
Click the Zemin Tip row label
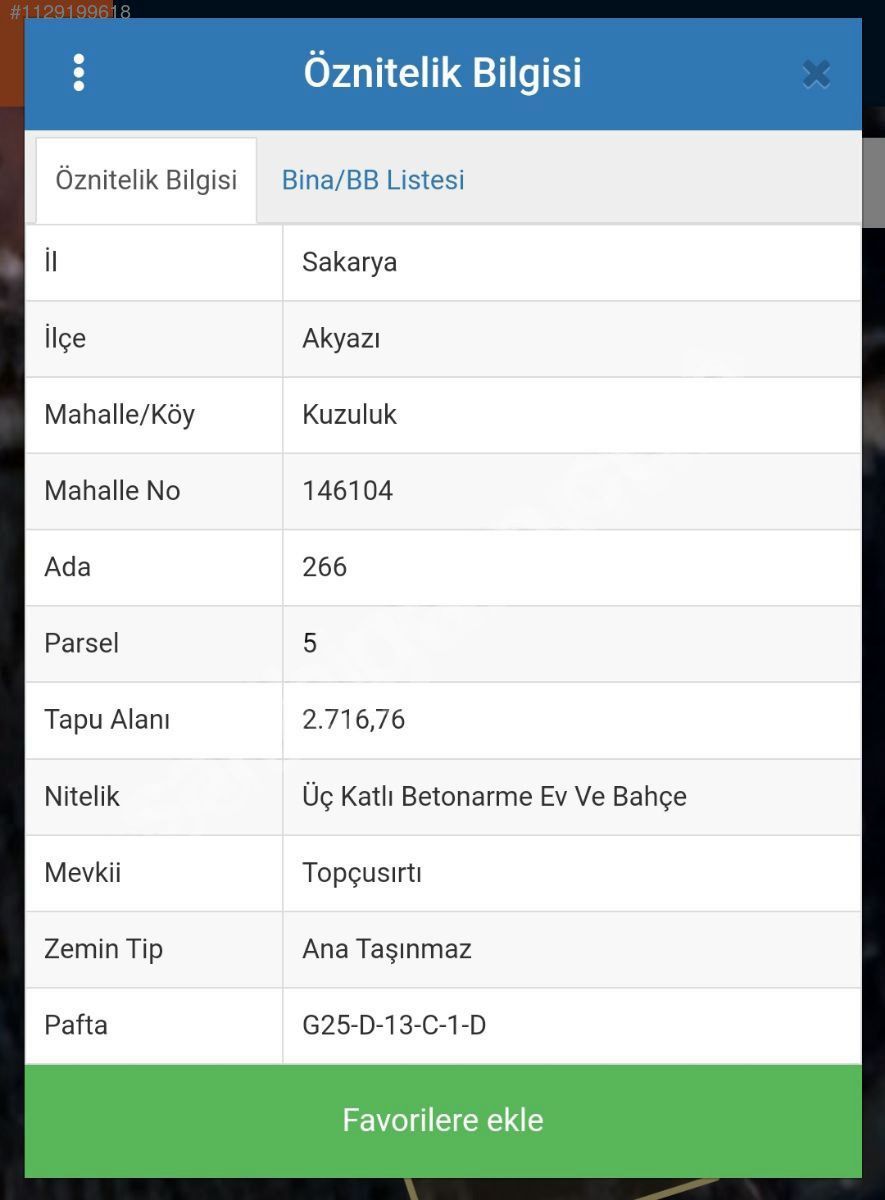coord(103,948)
